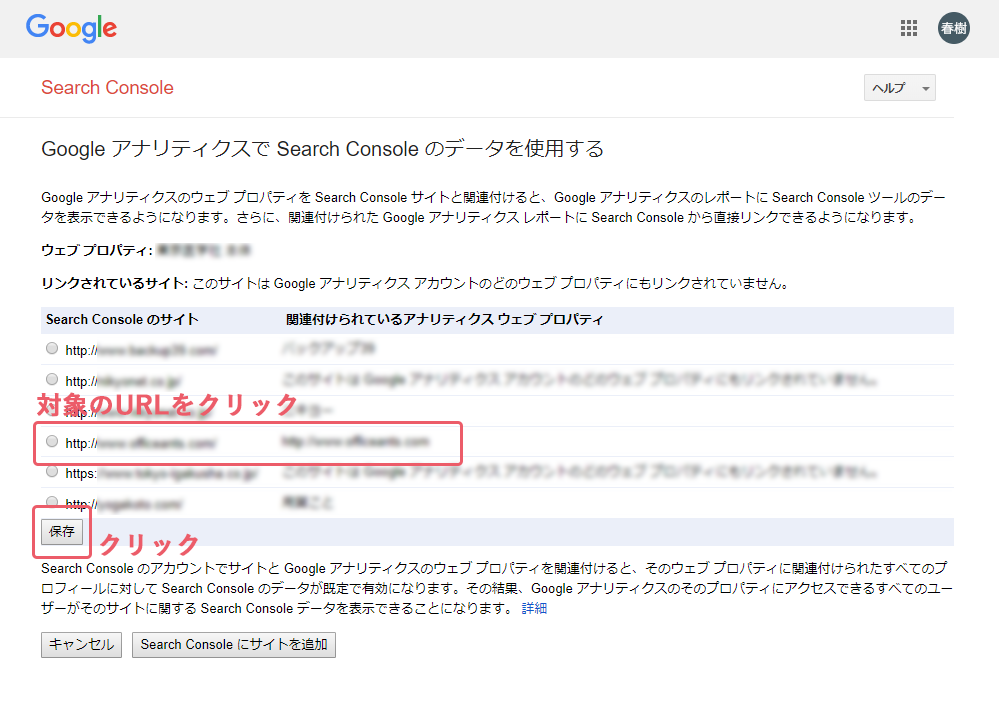Open the Google apps launcher grid

[909, 28]
